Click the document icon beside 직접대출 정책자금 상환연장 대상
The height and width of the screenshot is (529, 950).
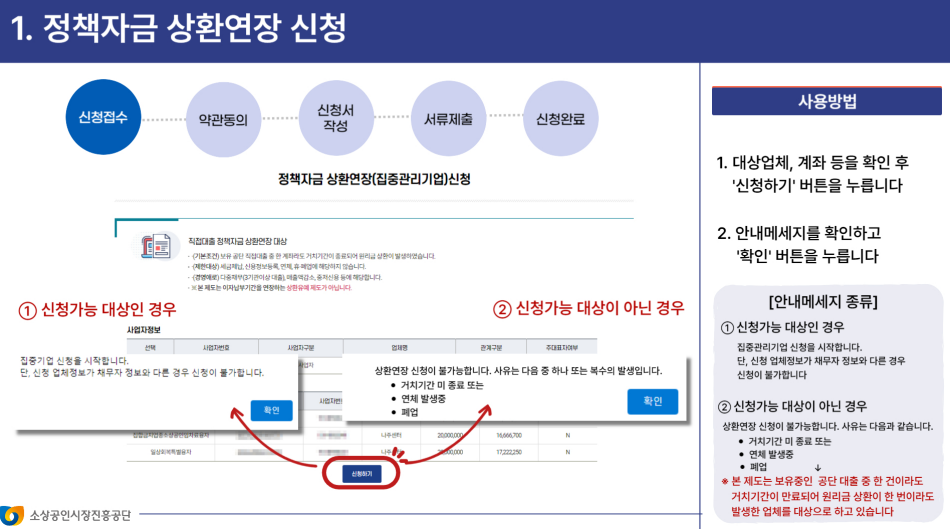coord(156,247)
